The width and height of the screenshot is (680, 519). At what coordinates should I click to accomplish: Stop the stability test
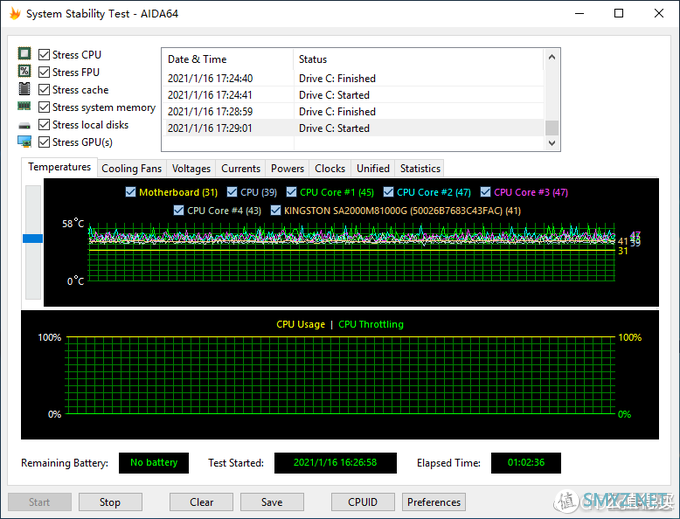click(x=110, y=502)
